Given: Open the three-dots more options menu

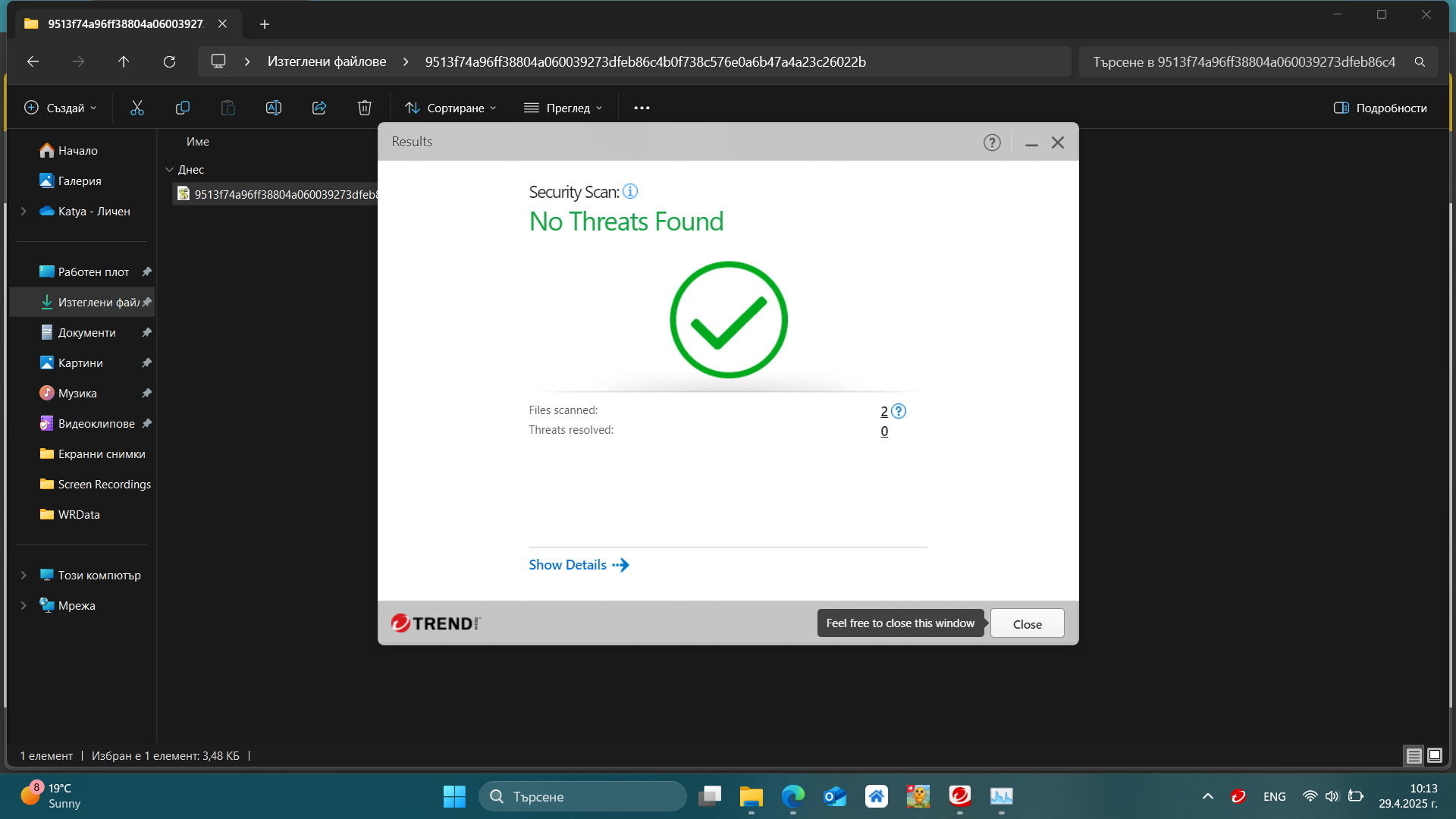Looking at the screenshot, I should point(642,108).
